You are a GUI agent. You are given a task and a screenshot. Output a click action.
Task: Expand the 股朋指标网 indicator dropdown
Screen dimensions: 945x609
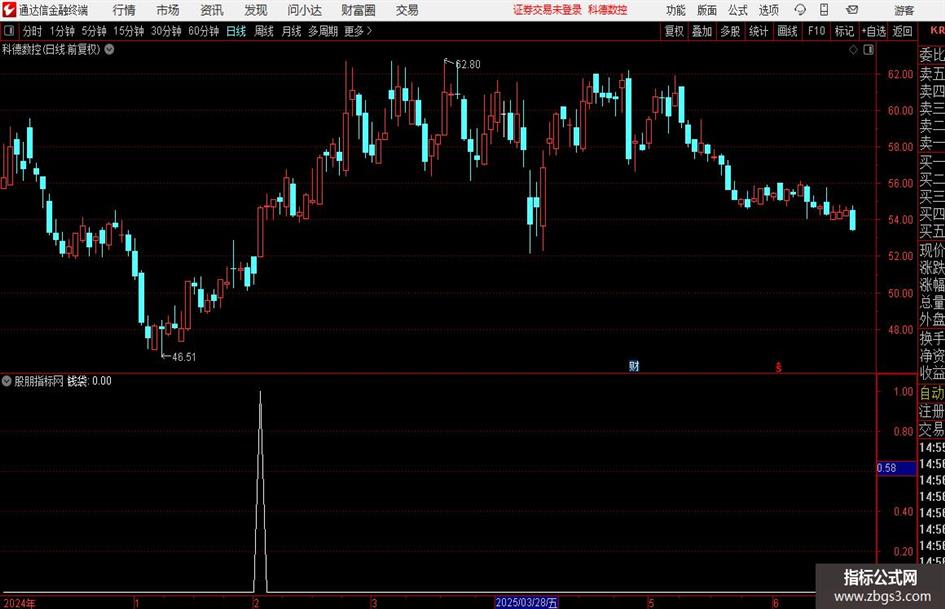[7, 381]
